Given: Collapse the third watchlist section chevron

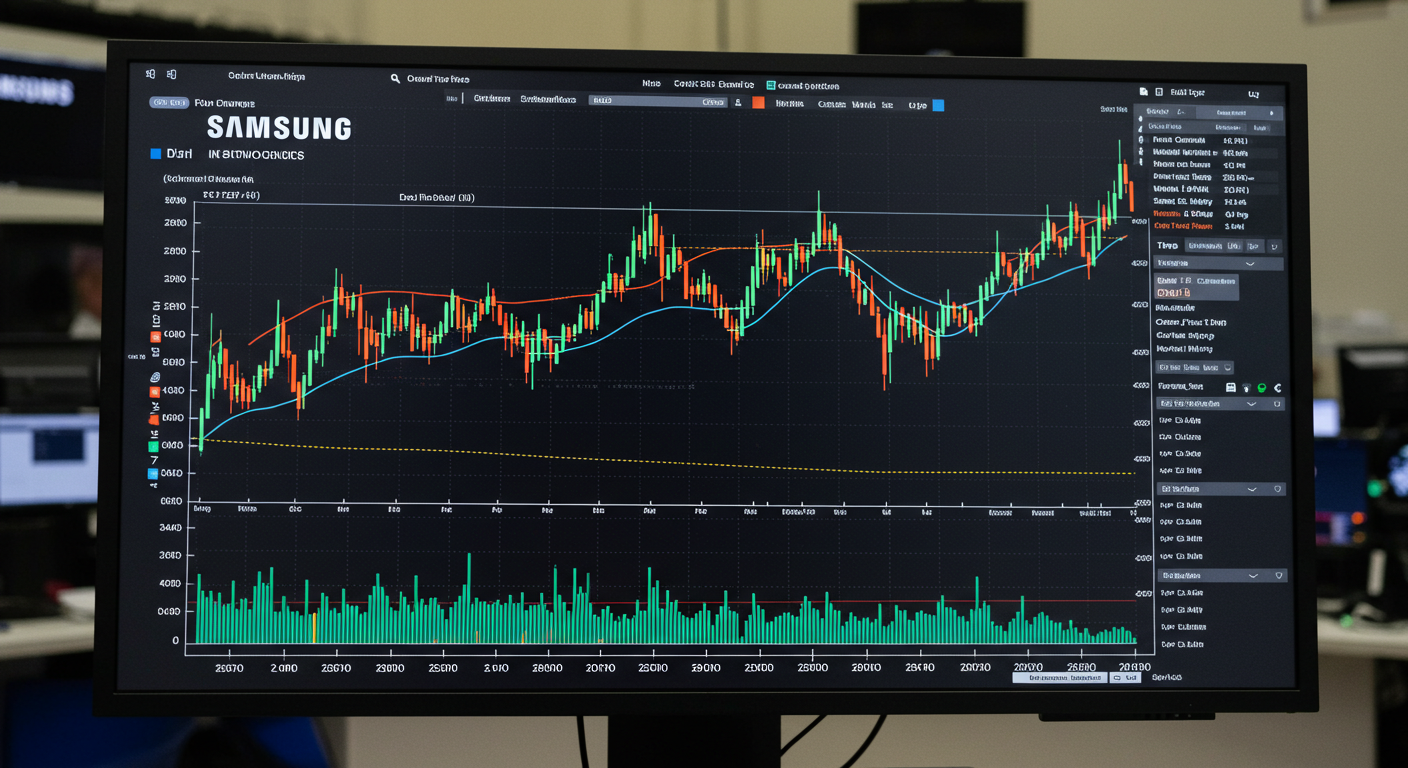Looking at the screenshot, I should (1253, 576).
